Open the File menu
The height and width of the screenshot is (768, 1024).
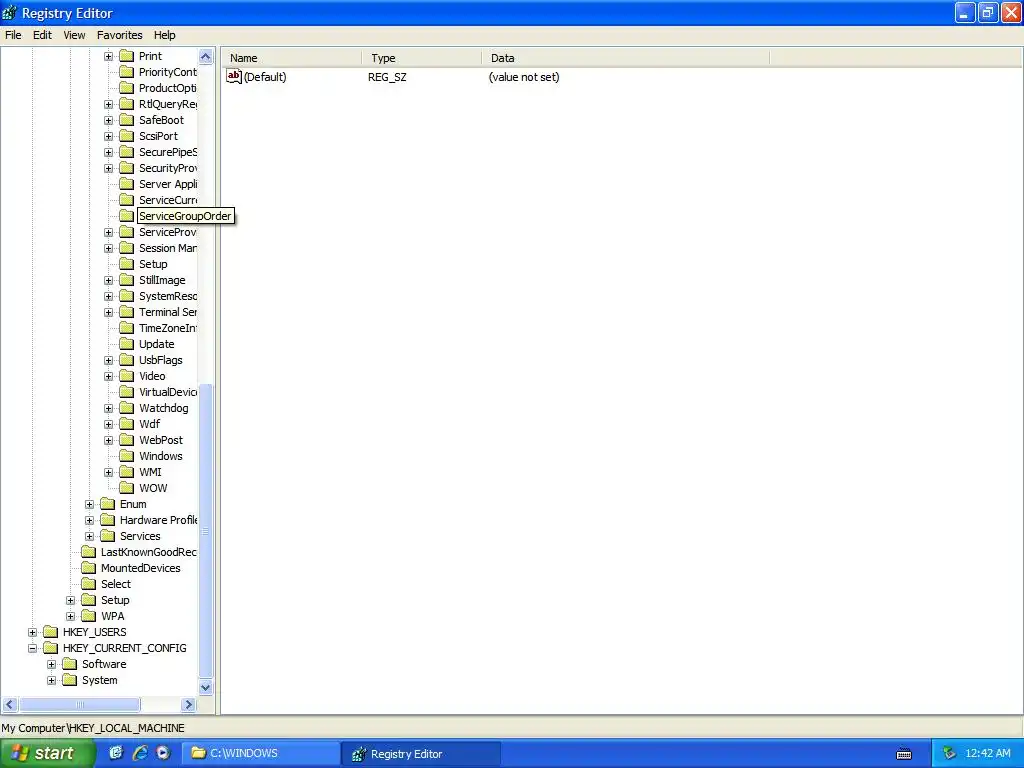13,35
